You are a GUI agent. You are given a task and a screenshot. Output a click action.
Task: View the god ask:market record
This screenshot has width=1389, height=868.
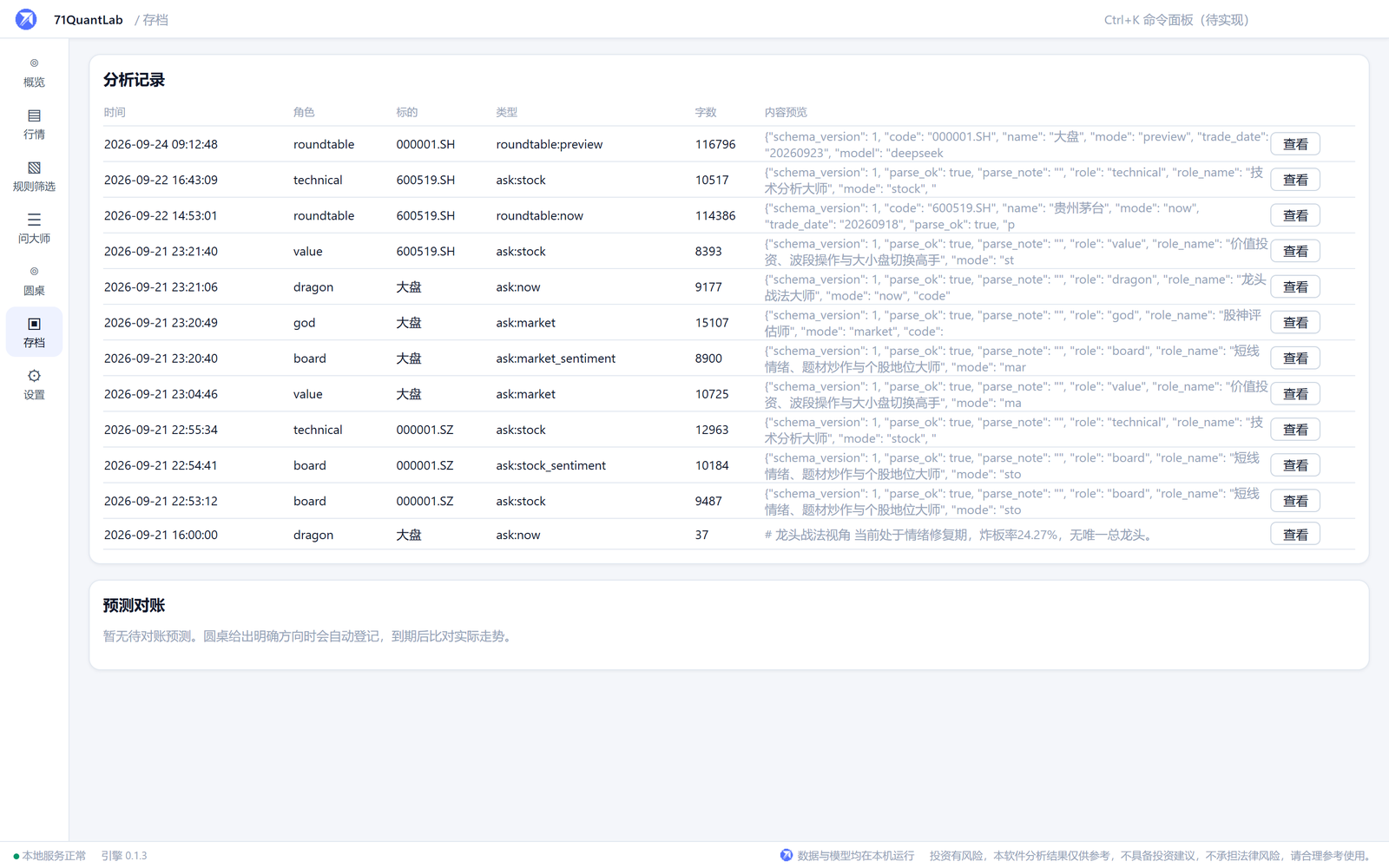tap(1295, 322)
